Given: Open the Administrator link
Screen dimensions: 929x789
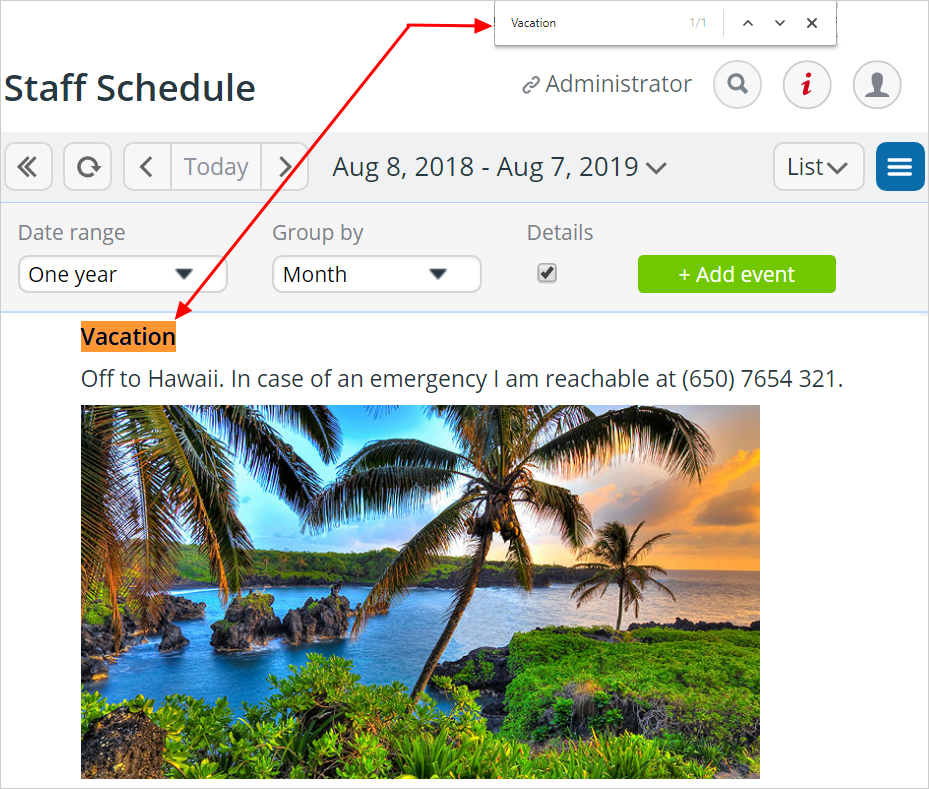Looking at the screenshot, I should tap(607, 84).
